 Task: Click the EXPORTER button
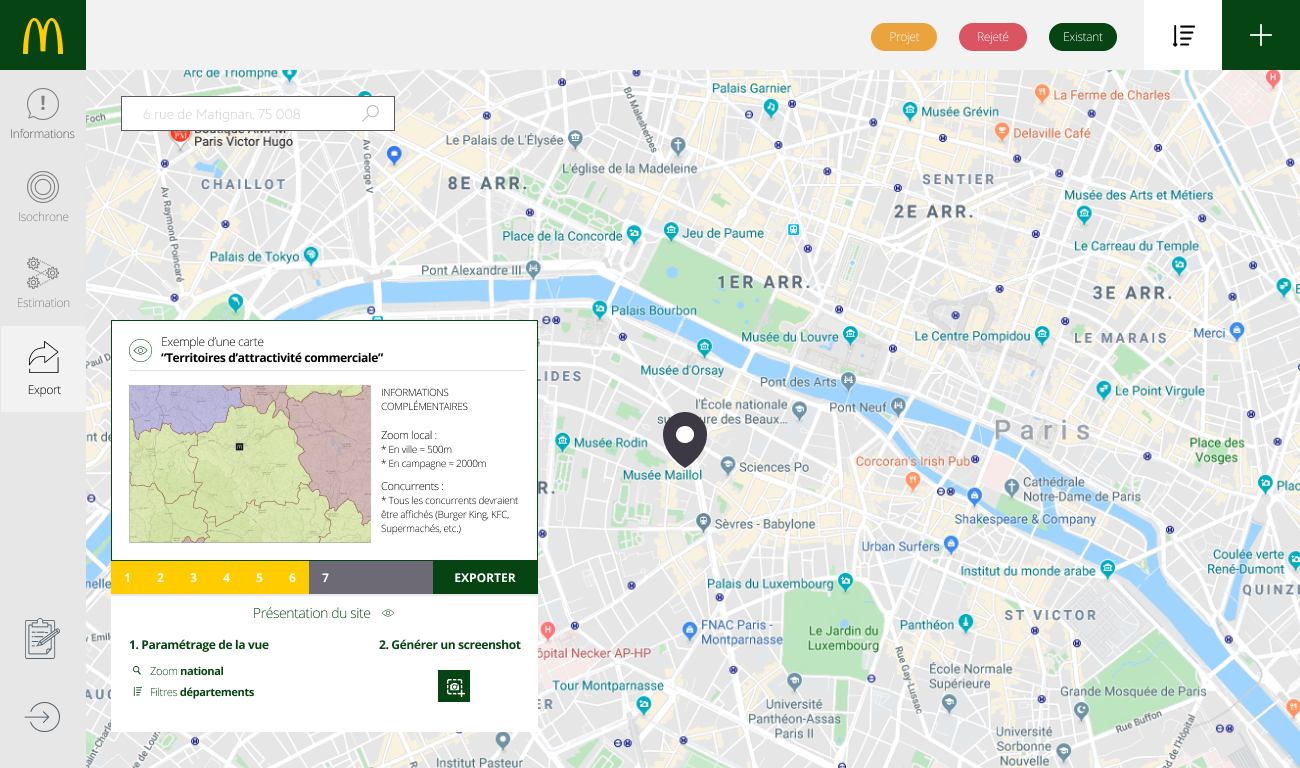click(485, 578)
